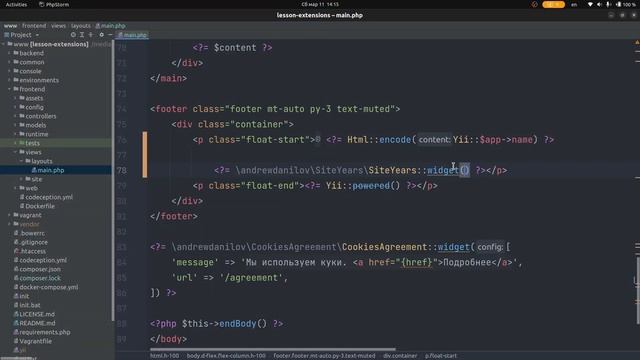Hide the Project panel with minus icon
The height and width of the screenshot is (360, 640).
(110, 35)
